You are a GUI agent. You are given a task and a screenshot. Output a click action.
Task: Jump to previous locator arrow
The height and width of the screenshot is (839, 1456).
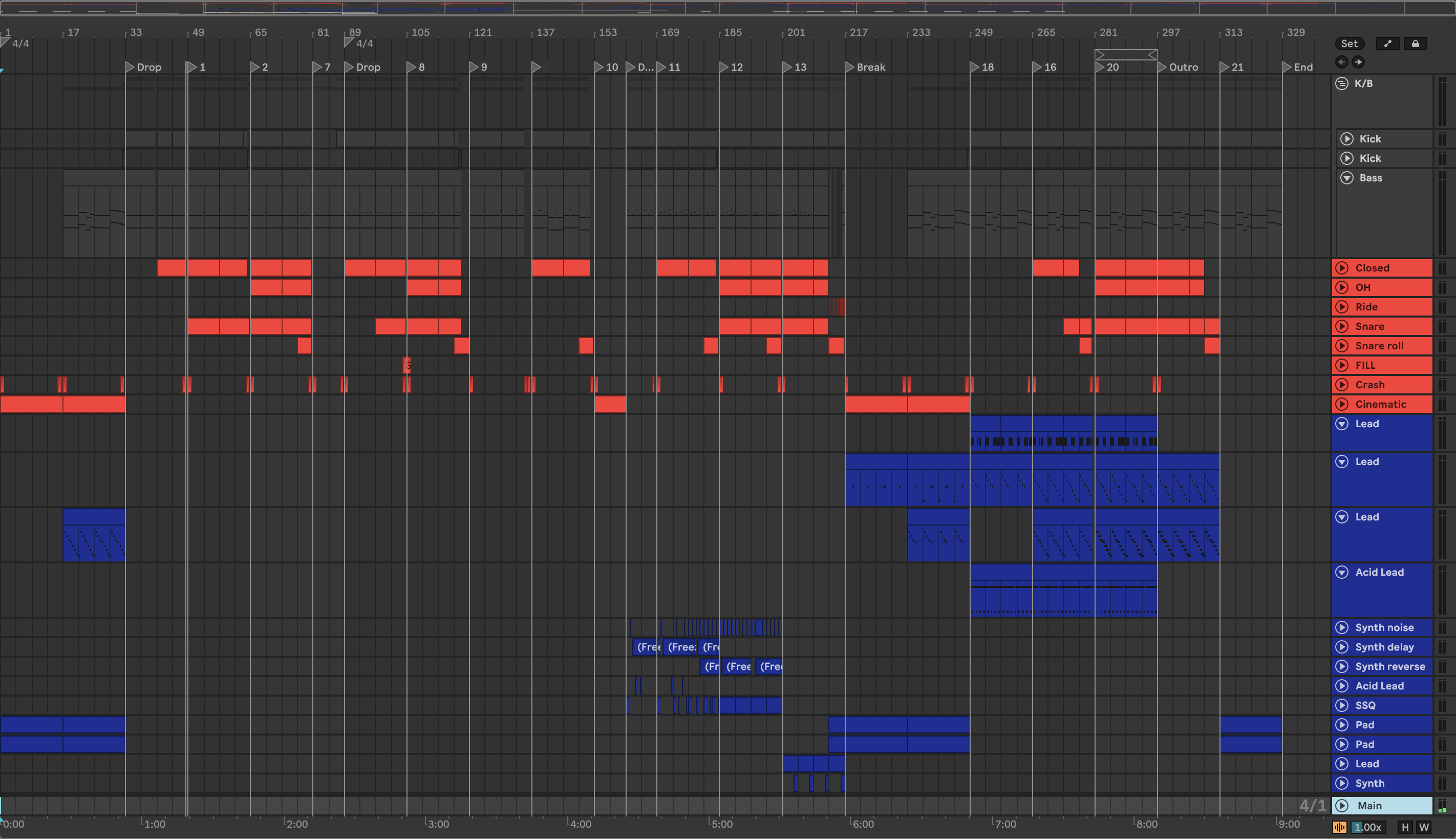[x=1341, y=62]
